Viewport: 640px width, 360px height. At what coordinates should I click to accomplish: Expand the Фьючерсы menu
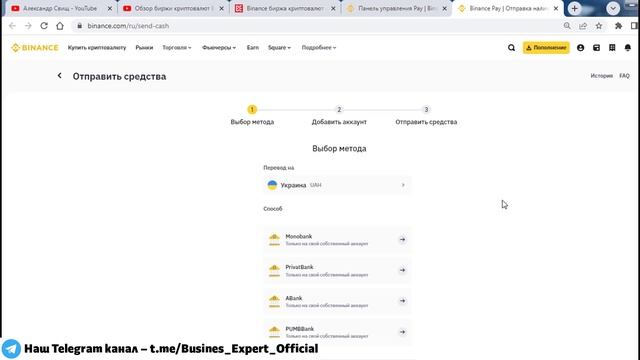click(219, 48)
